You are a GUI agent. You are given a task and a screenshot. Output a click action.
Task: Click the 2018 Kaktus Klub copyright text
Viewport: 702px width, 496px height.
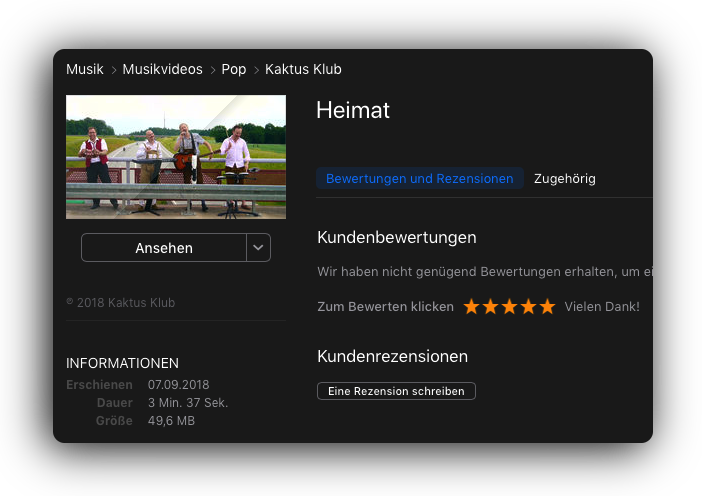120,303
